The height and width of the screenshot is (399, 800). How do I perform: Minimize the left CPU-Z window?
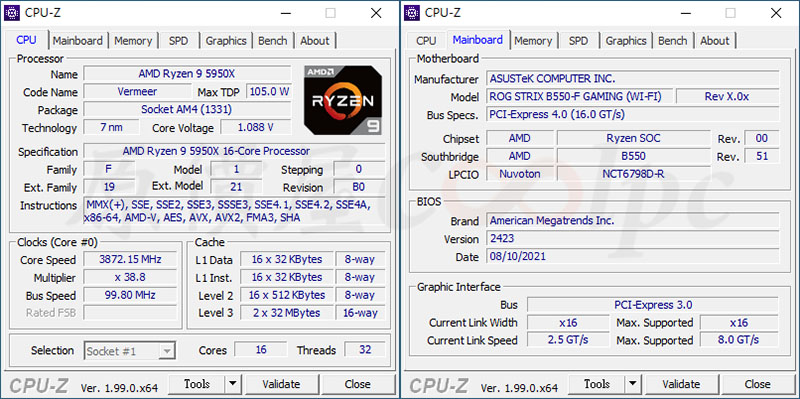click(285, 13)
